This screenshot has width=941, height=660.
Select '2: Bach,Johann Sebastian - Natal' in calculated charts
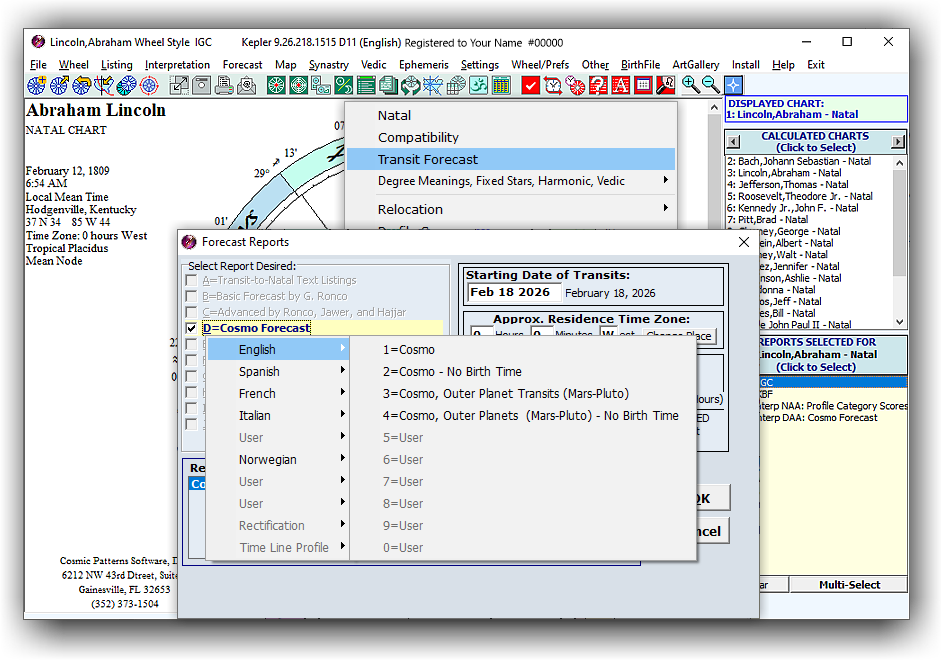coord(810,161)
